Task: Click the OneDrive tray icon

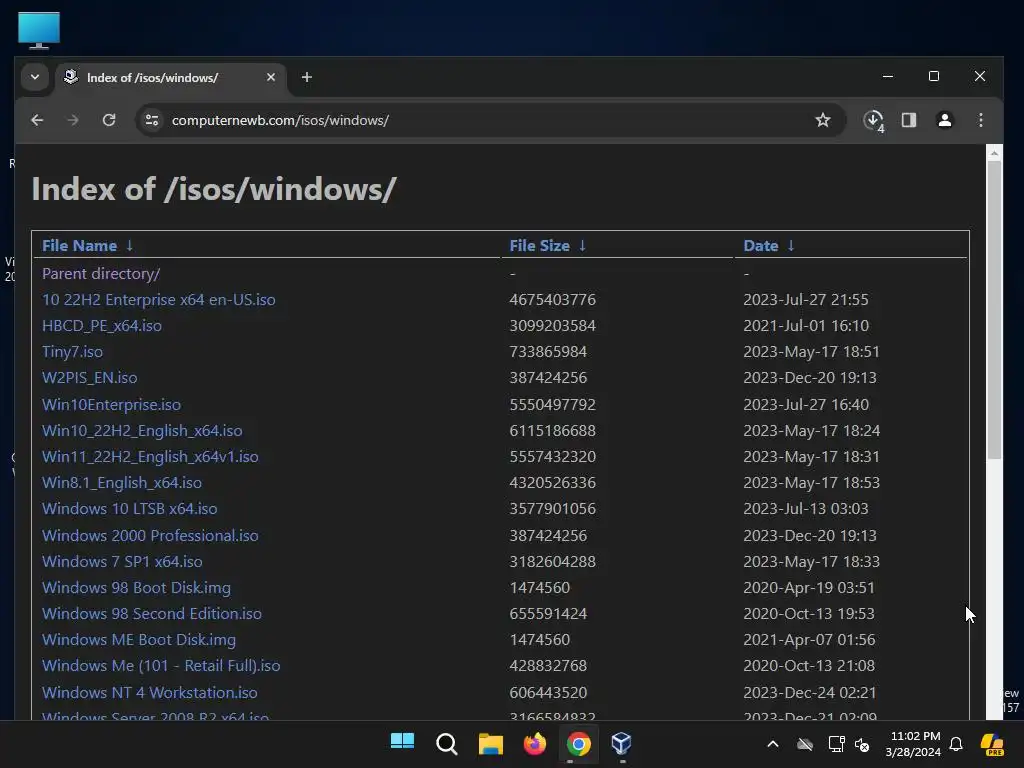Action: 805,744
